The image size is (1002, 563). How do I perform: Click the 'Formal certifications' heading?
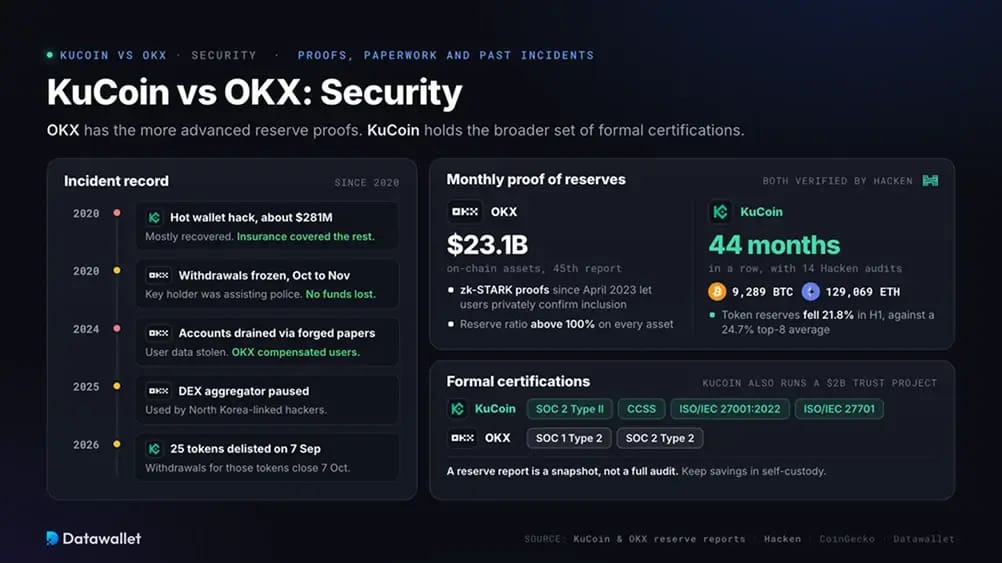518,382
